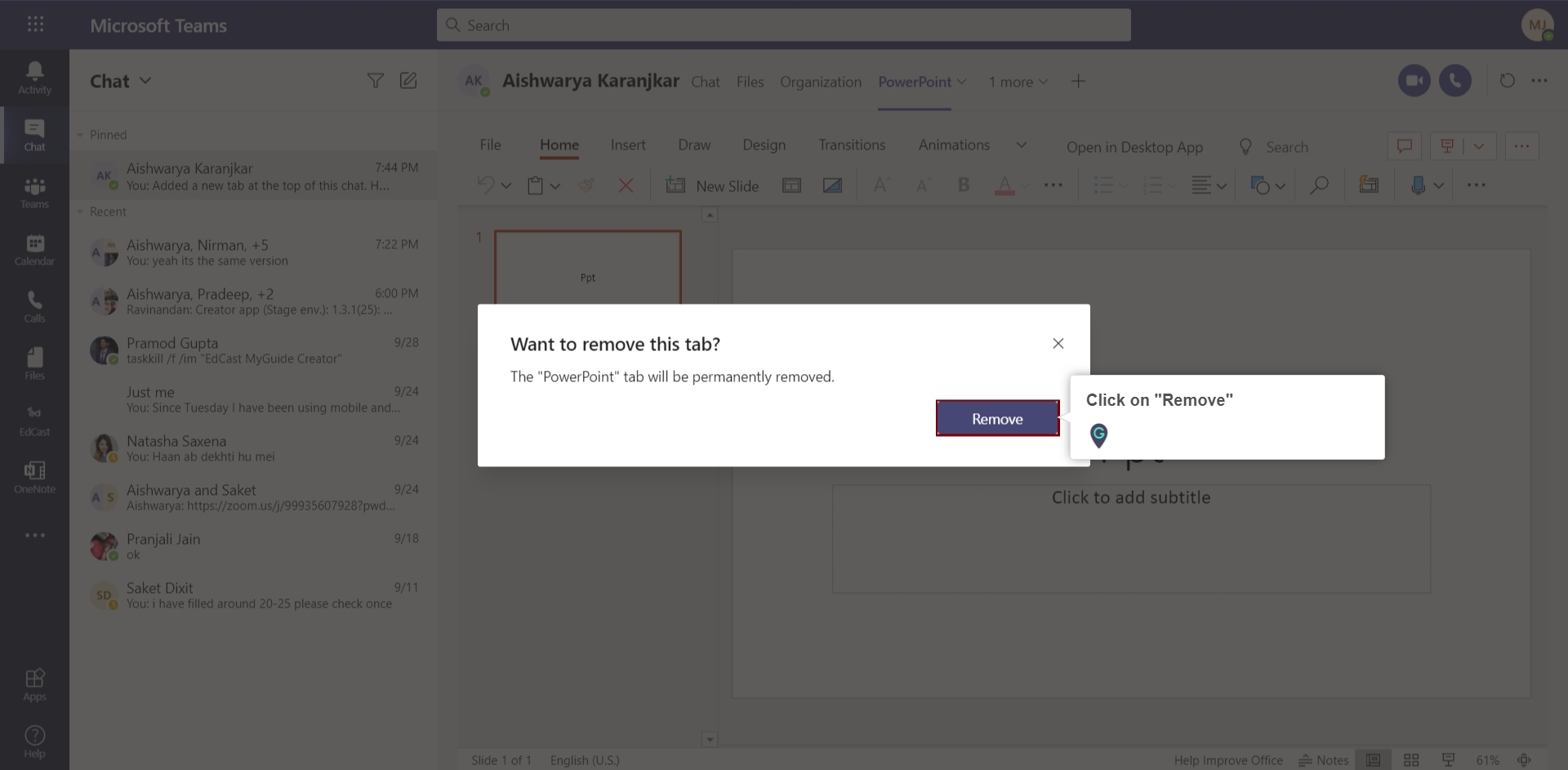Start a video call with Aishwarya
This screenshot has width=1568, height=770.
click(1414, 80)
